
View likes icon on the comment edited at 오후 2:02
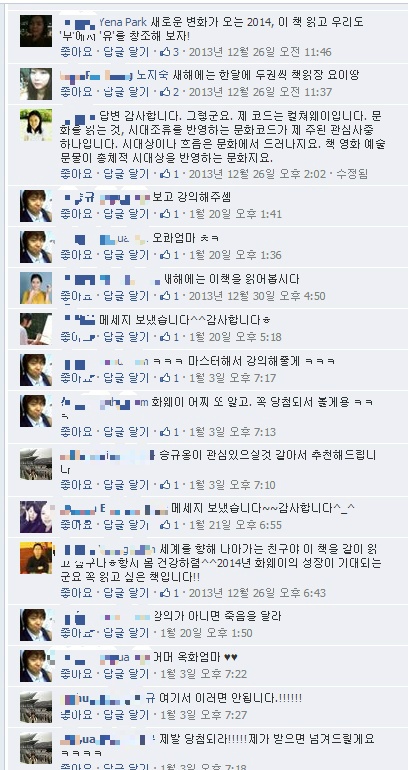click(x=165, y=174)
